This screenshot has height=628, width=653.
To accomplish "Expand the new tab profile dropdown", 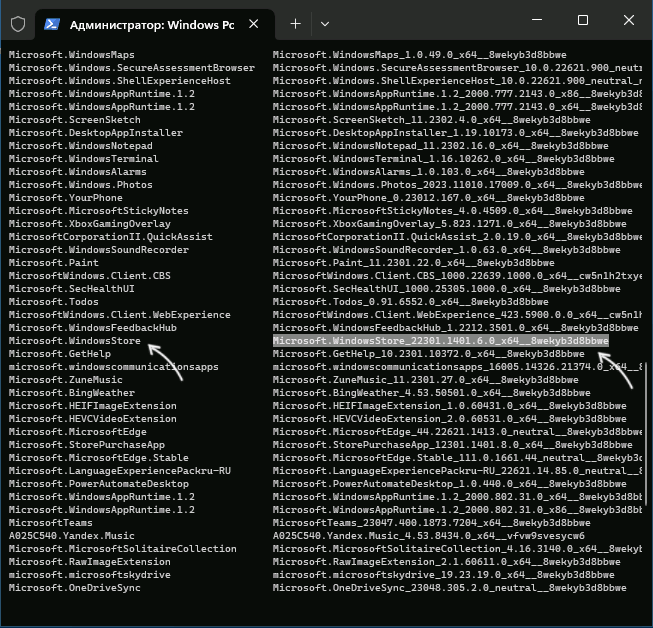I will 325,24.
